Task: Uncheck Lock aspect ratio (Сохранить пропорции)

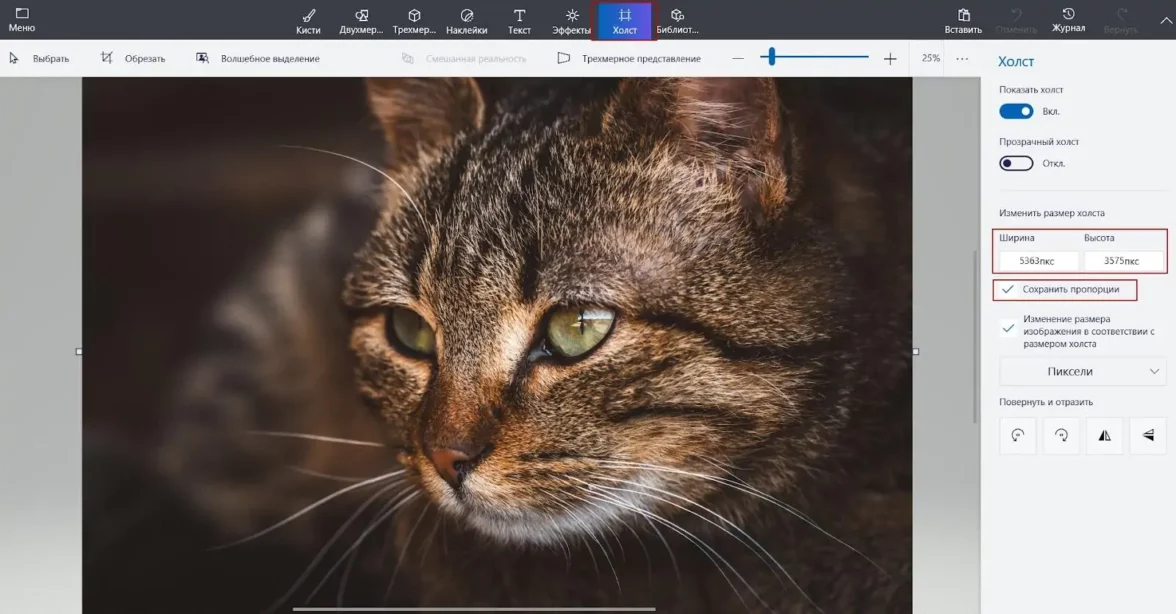Action: tap(1008, 289)
